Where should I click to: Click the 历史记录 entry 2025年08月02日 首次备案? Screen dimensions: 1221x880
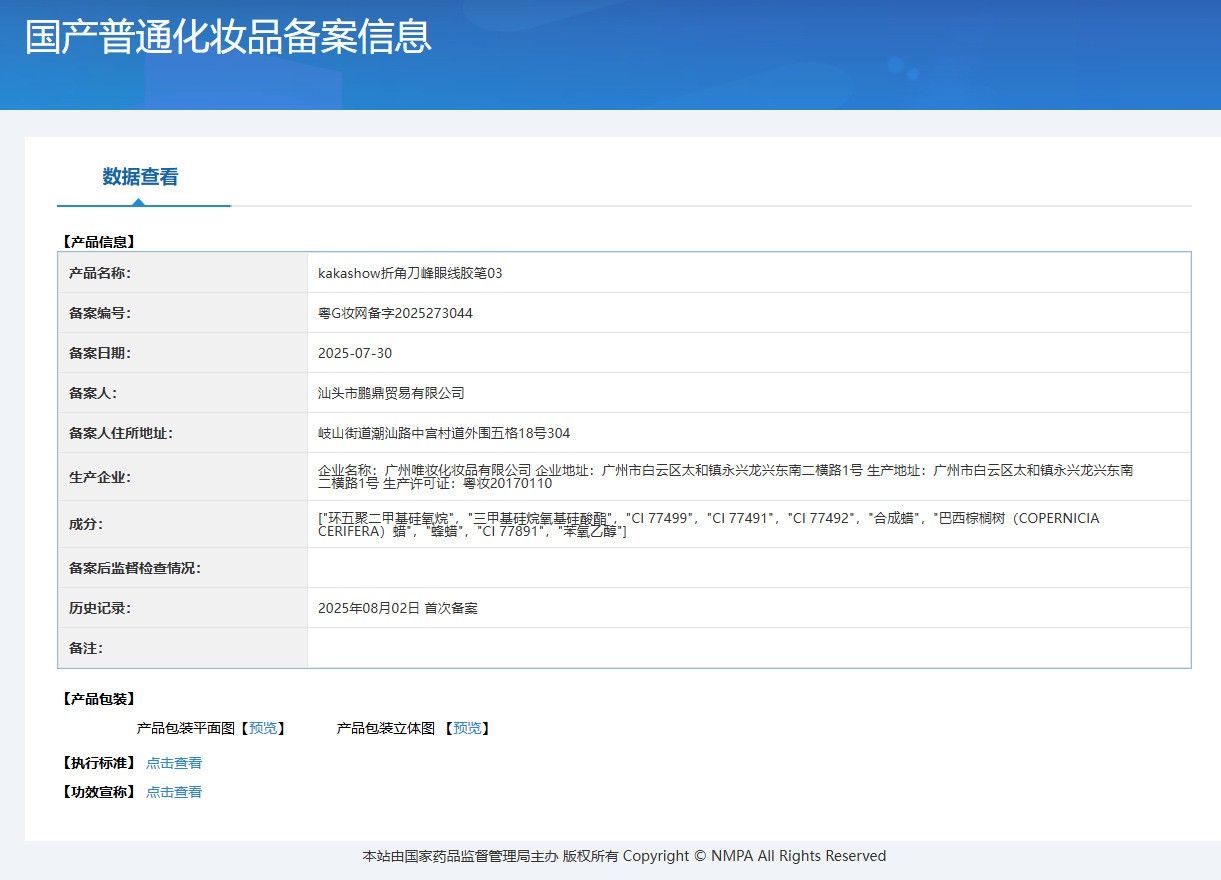(397, 608)
